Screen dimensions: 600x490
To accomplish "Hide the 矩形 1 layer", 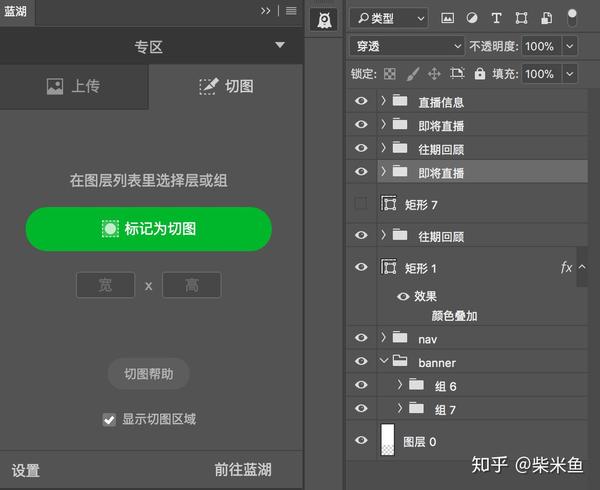I will click(361, 267).
